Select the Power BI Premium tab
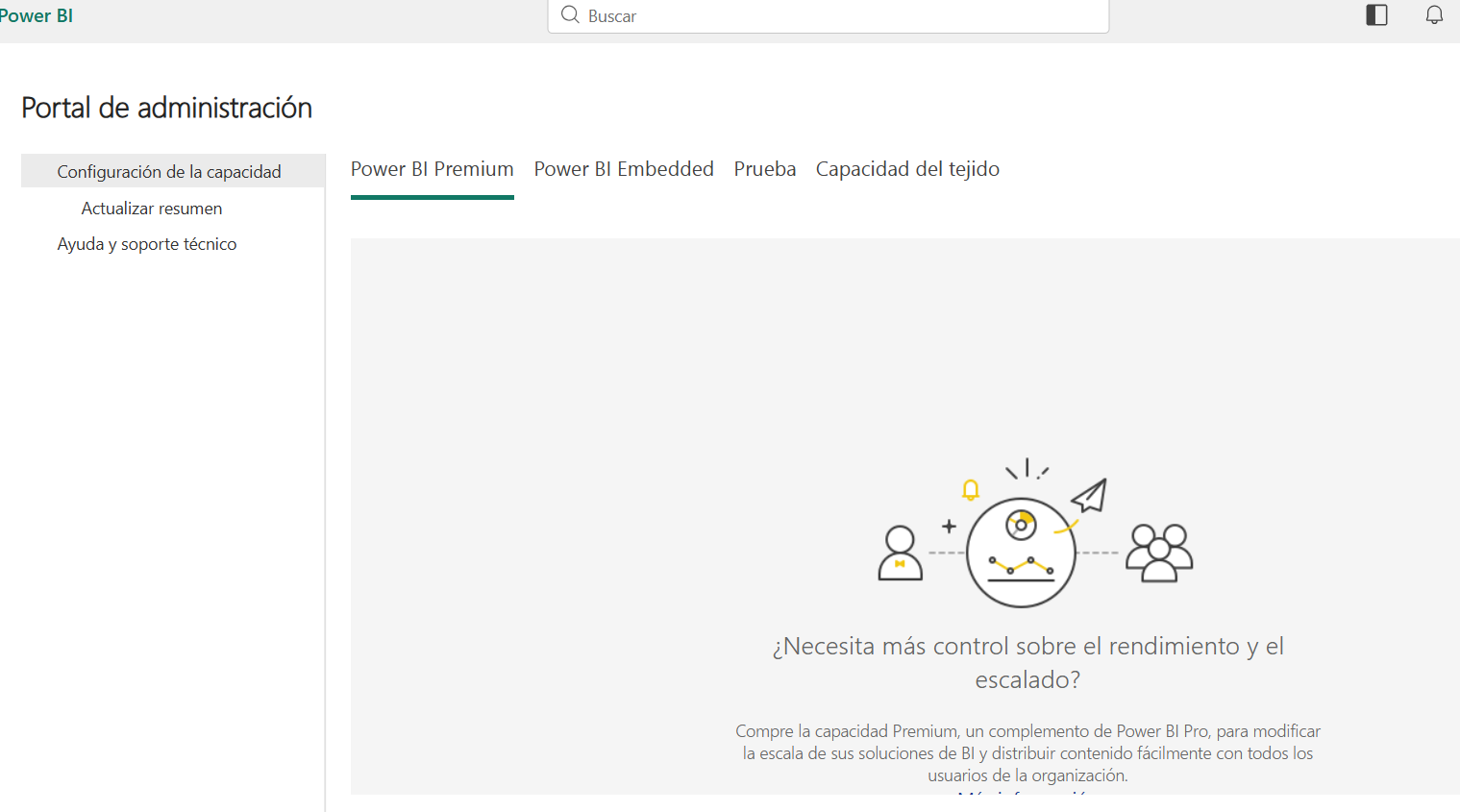 (x=432, y=169)
